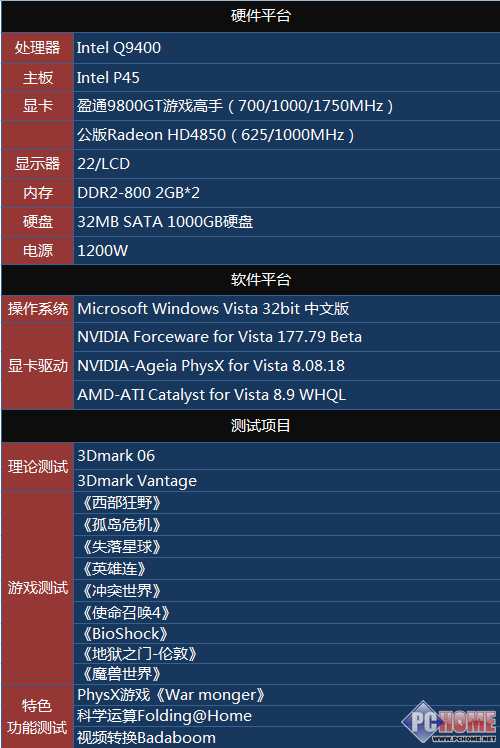
Task: Click the 《使命召唤4》 row
Action: coord(287,613)
